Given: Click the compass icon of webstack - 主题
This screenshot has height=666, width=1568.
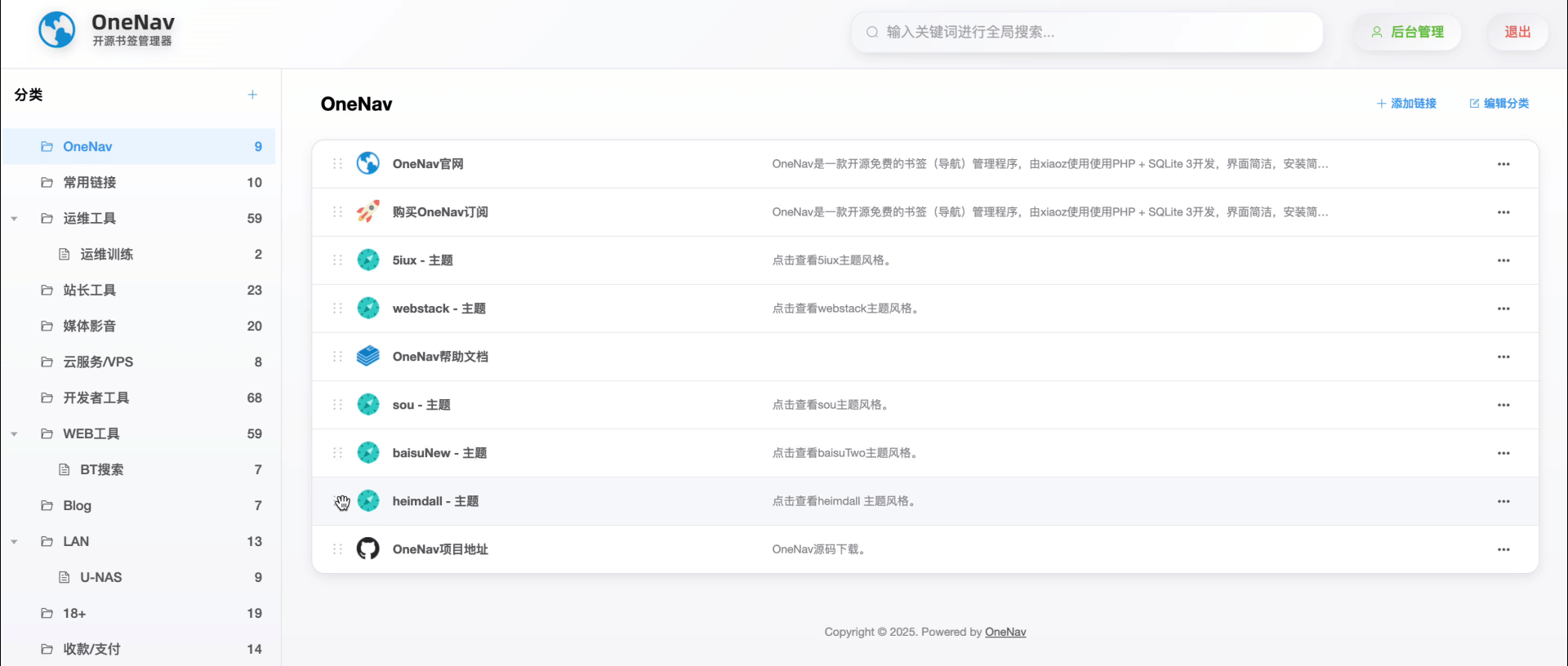Looking at the screenshot, I should tap(368, 308).
